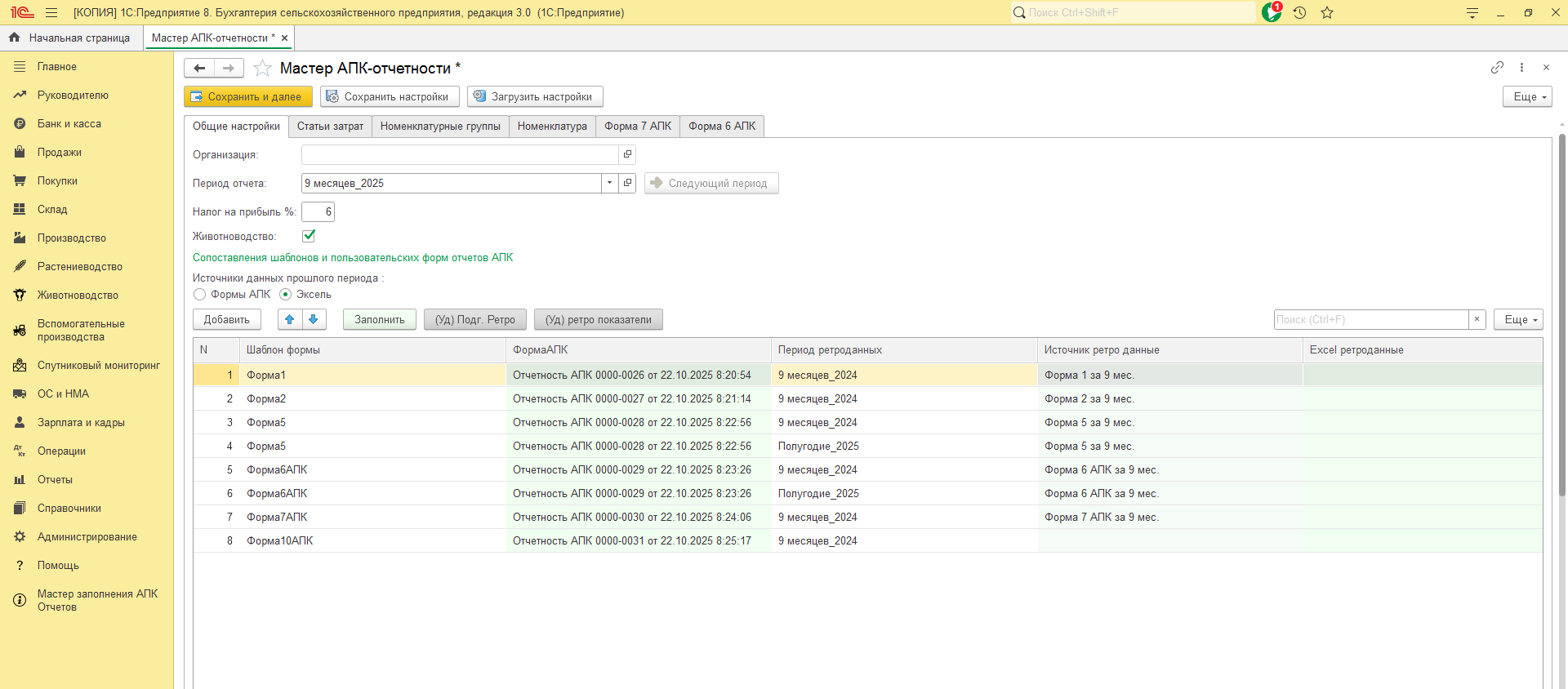Open the history clock icon
Screen dimensions: 1568x689
[x=1300, y=13]
